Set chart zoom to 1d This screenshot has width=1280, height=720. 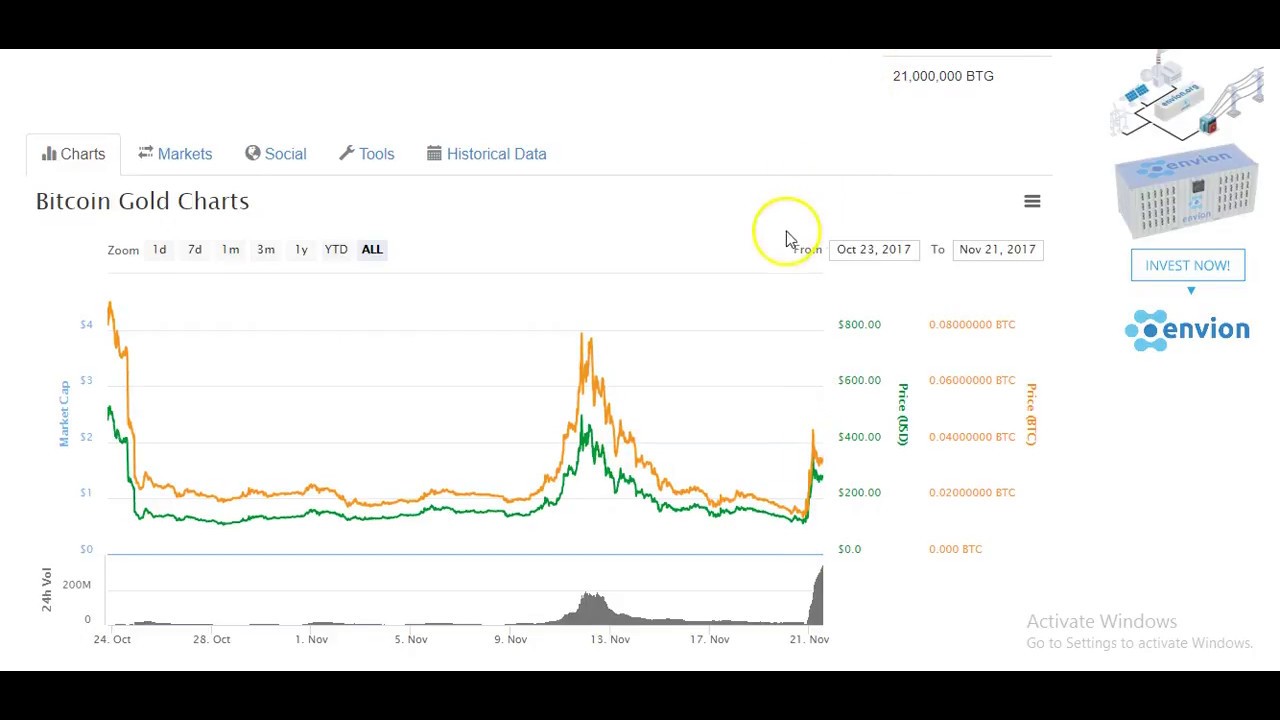159,249
